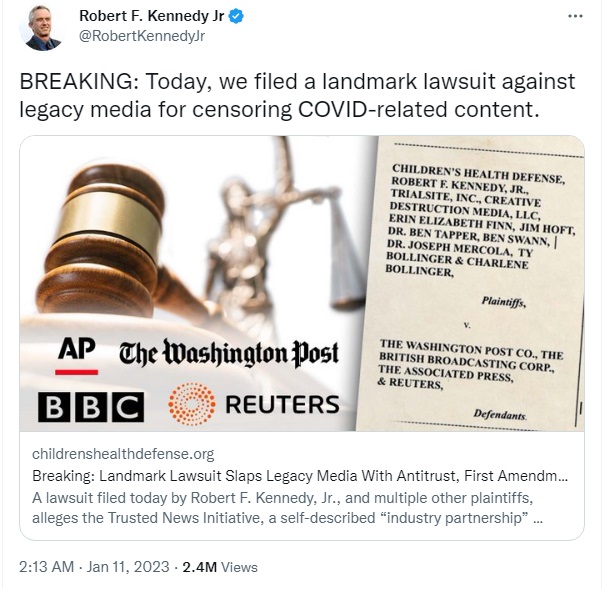603x589 pixels.
Task: Click the Jan 11, 2023 date
Action: 128,567
